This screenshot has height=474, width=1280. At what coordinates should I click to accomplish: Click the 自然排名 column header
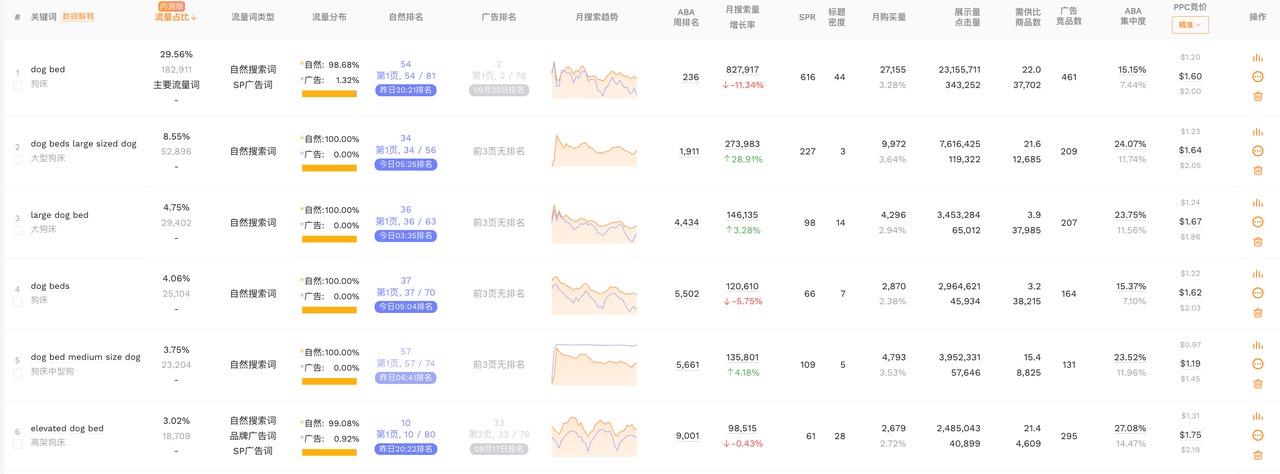point(405,17)
